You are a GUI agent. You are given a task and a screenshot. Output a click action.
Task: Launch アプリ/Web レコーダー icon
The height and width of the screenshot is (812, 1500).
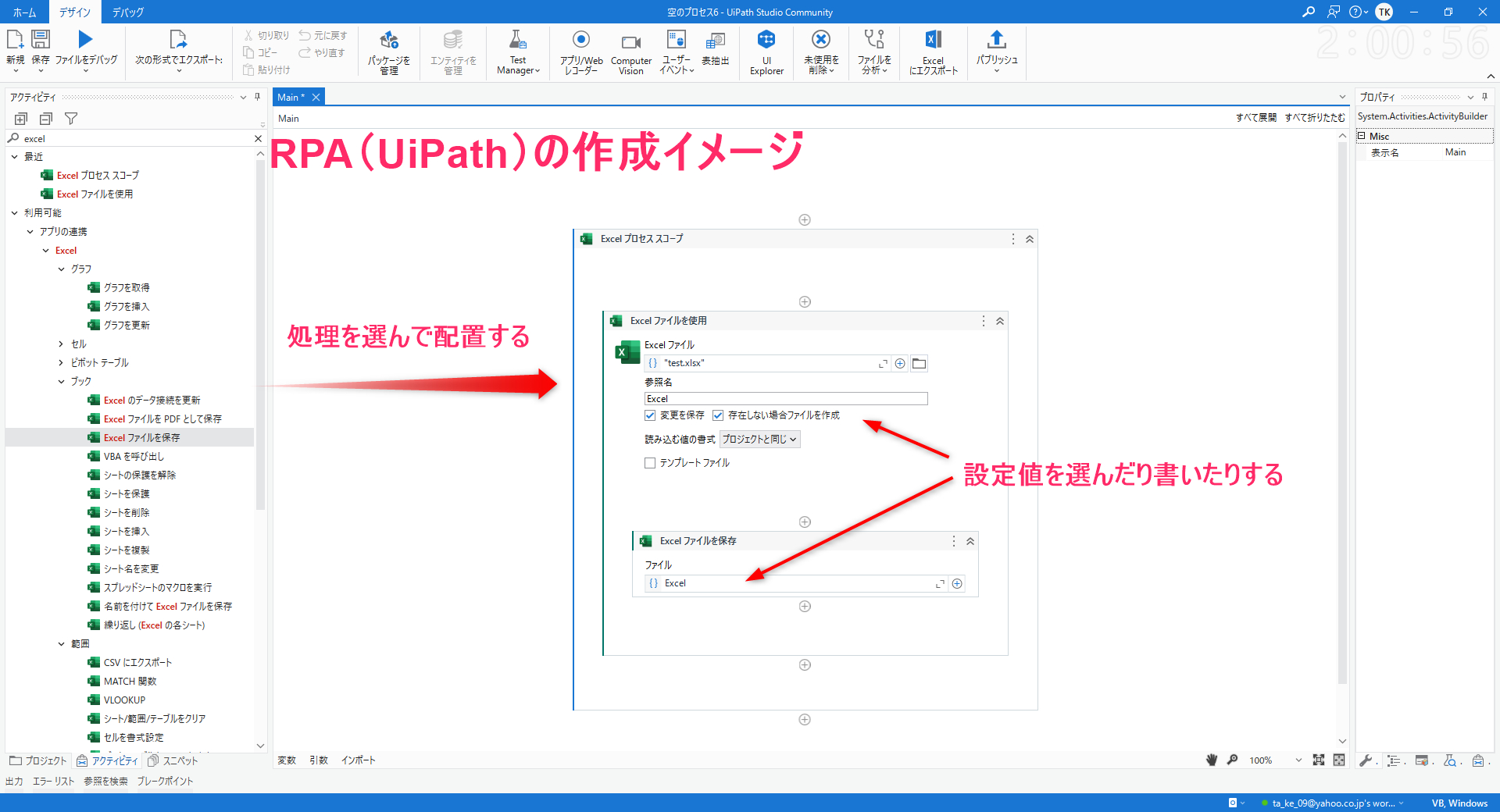click(x=581, y=39)
